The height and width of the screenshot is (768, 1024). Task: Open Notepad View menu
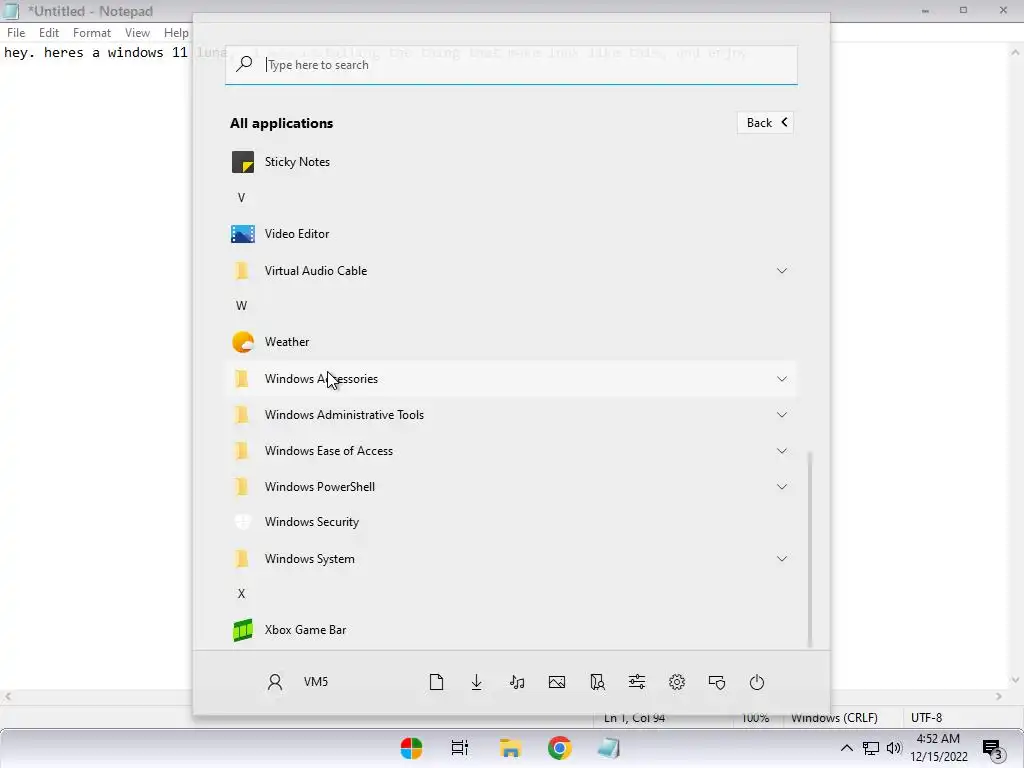137,33
